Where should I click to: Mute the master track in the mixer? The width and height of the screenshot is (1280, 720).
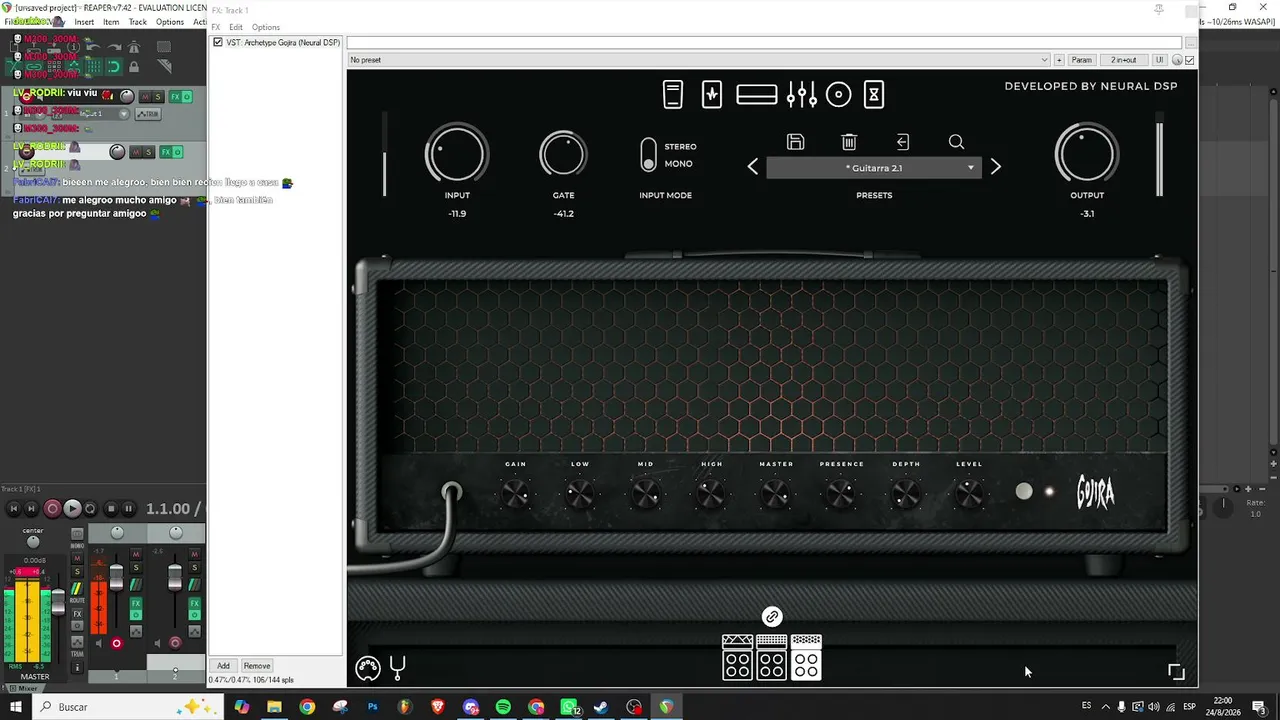[78, 558]
